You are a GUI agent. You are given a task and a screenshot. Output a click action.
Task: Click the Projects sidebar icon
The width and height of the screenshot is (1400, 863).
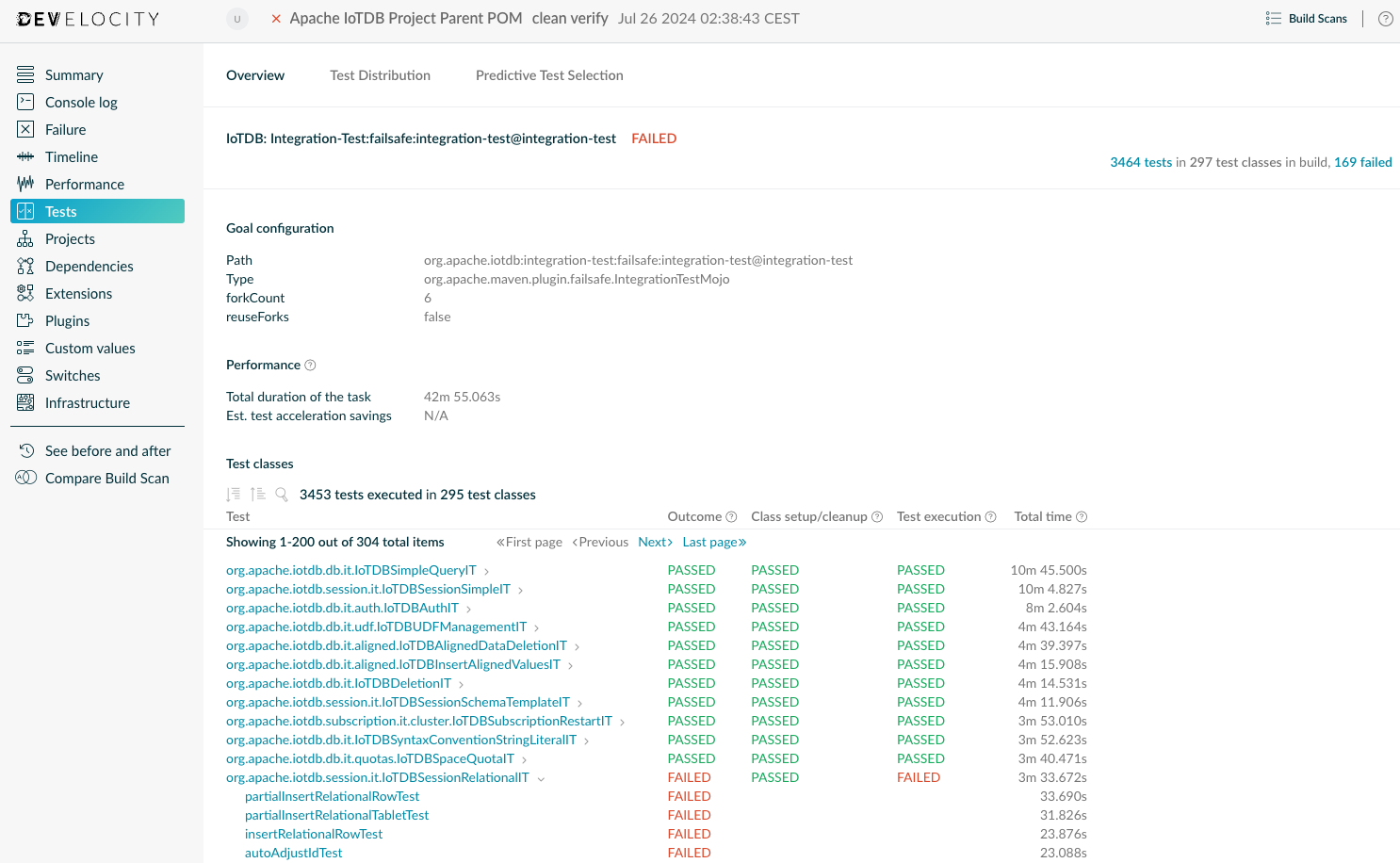[26, 238]
